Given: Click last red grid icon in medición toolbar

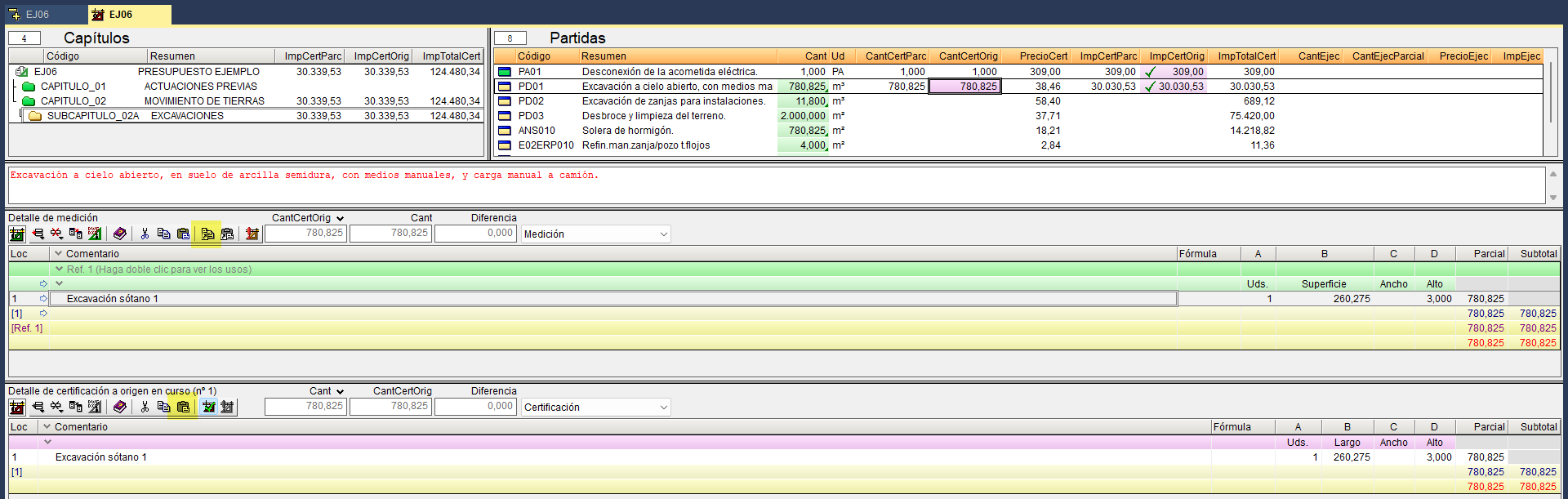Looking at the screenshot, I should [252, 234].
